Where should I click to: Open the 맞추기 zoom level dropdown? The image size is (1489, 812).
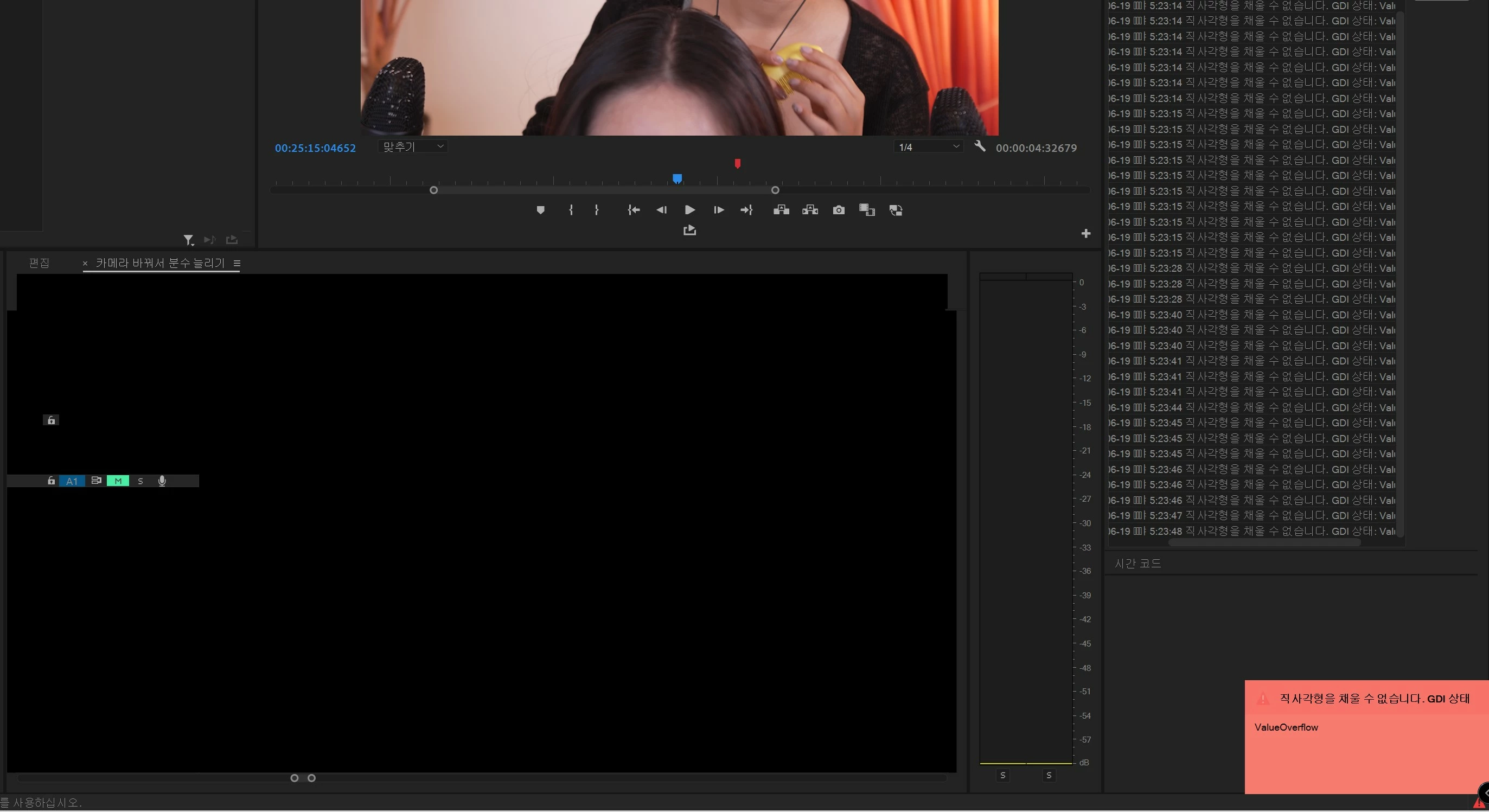[x=413, y=147]
